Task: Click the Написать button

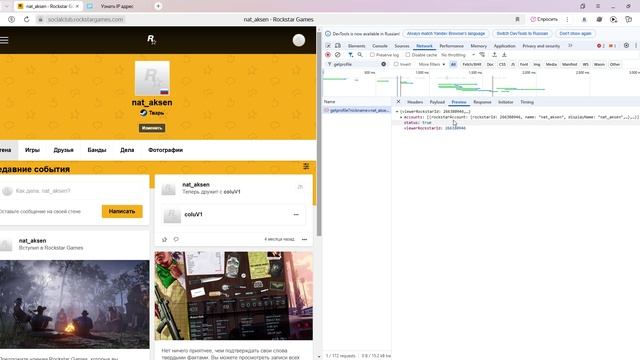Action: tap(122, 211)
